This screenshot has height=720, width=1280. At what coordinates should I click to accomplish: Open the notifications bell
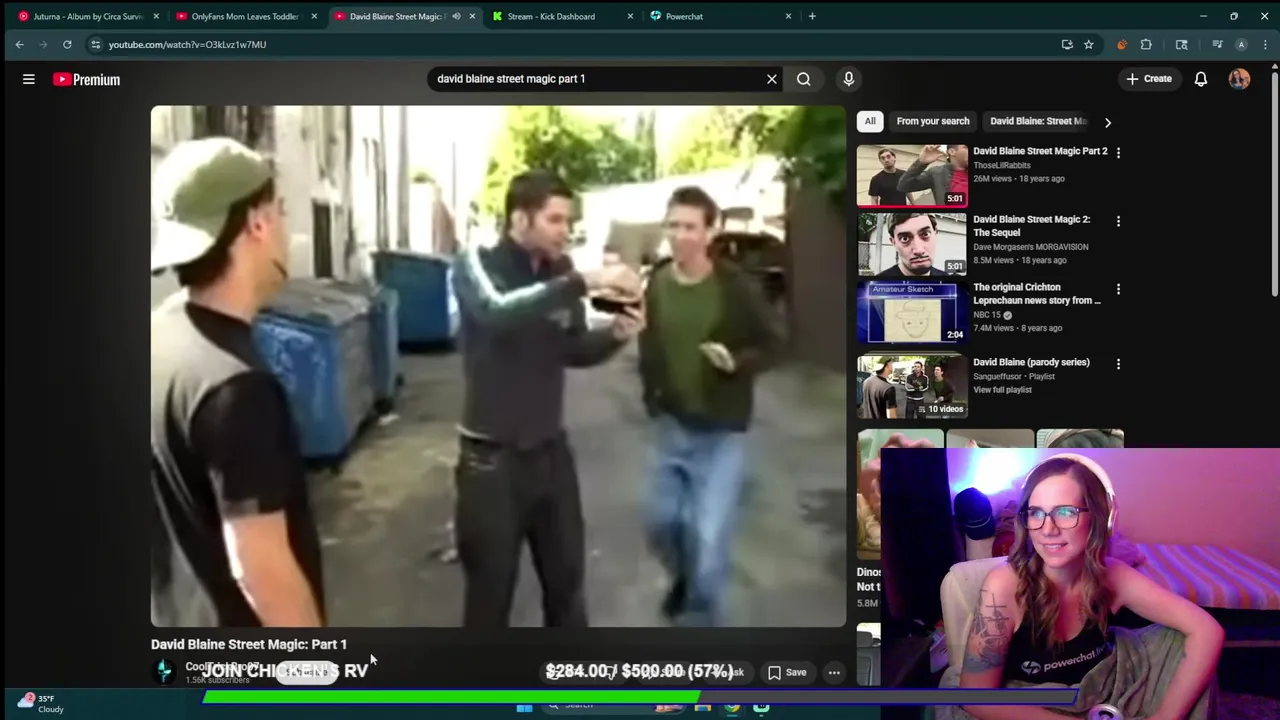coord(1201,79)
